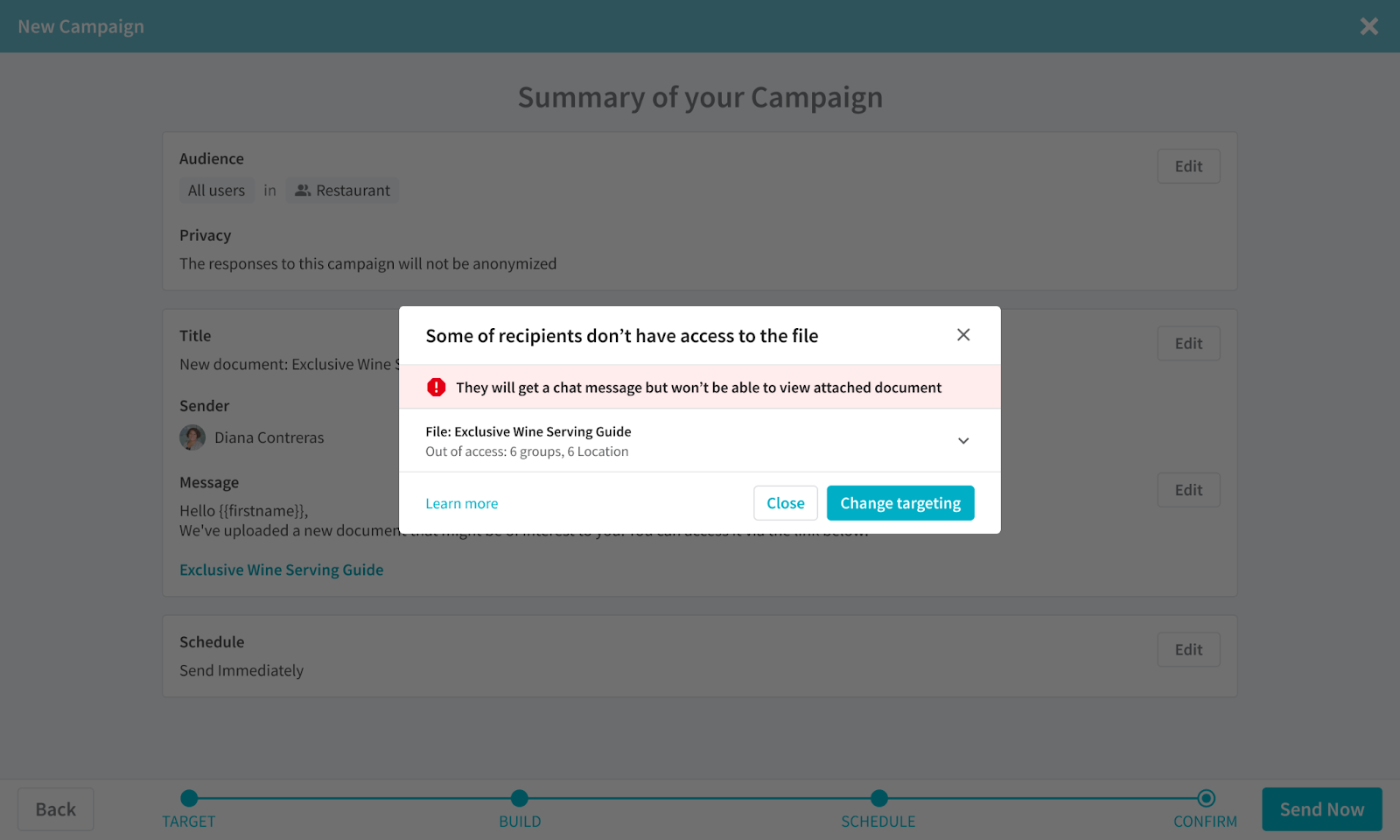Go to the BUILD step
Screen dimensions: 1400x840
(520, 798)
